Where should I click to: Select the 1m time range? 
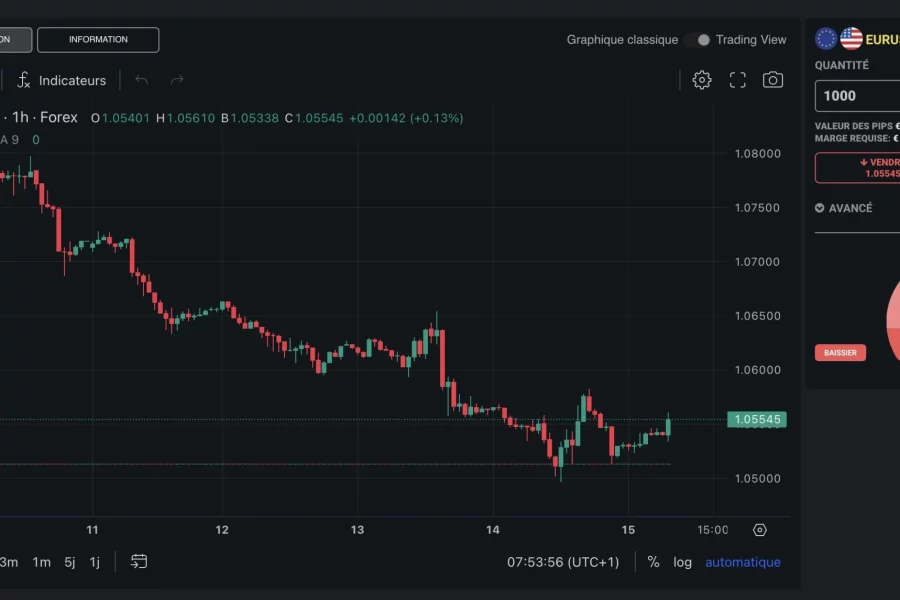point(41,562)
